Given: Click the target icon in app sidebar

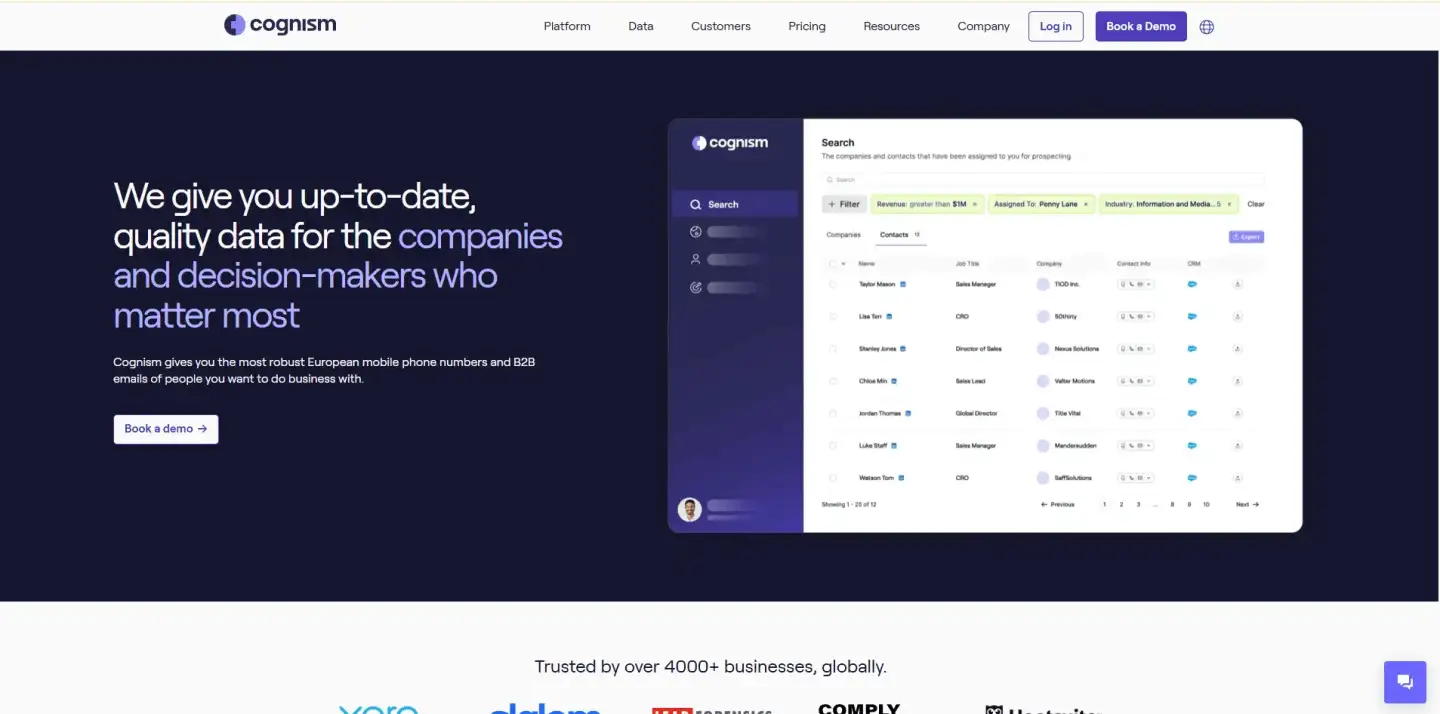Looking at the screenshot, I should 696,287.
